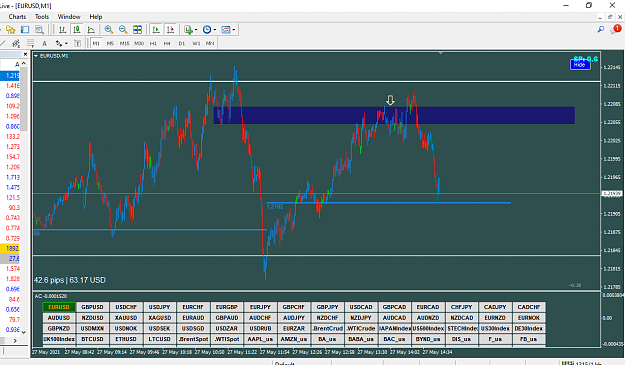The width and height of the screenshot is (625, 365).
Task: Open the chart templates icon
Action: tap(226, 29)
